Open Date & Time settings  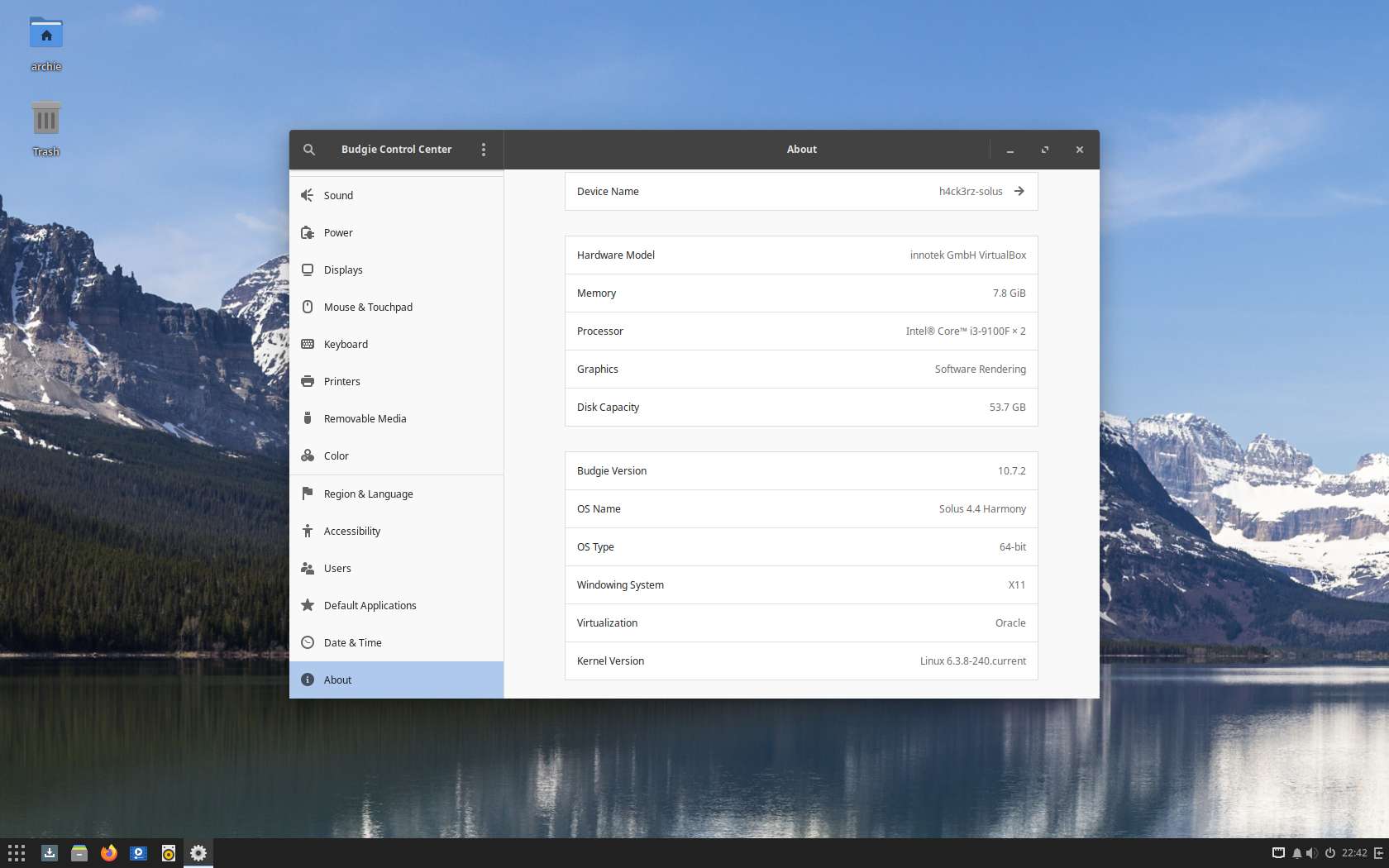396,642
